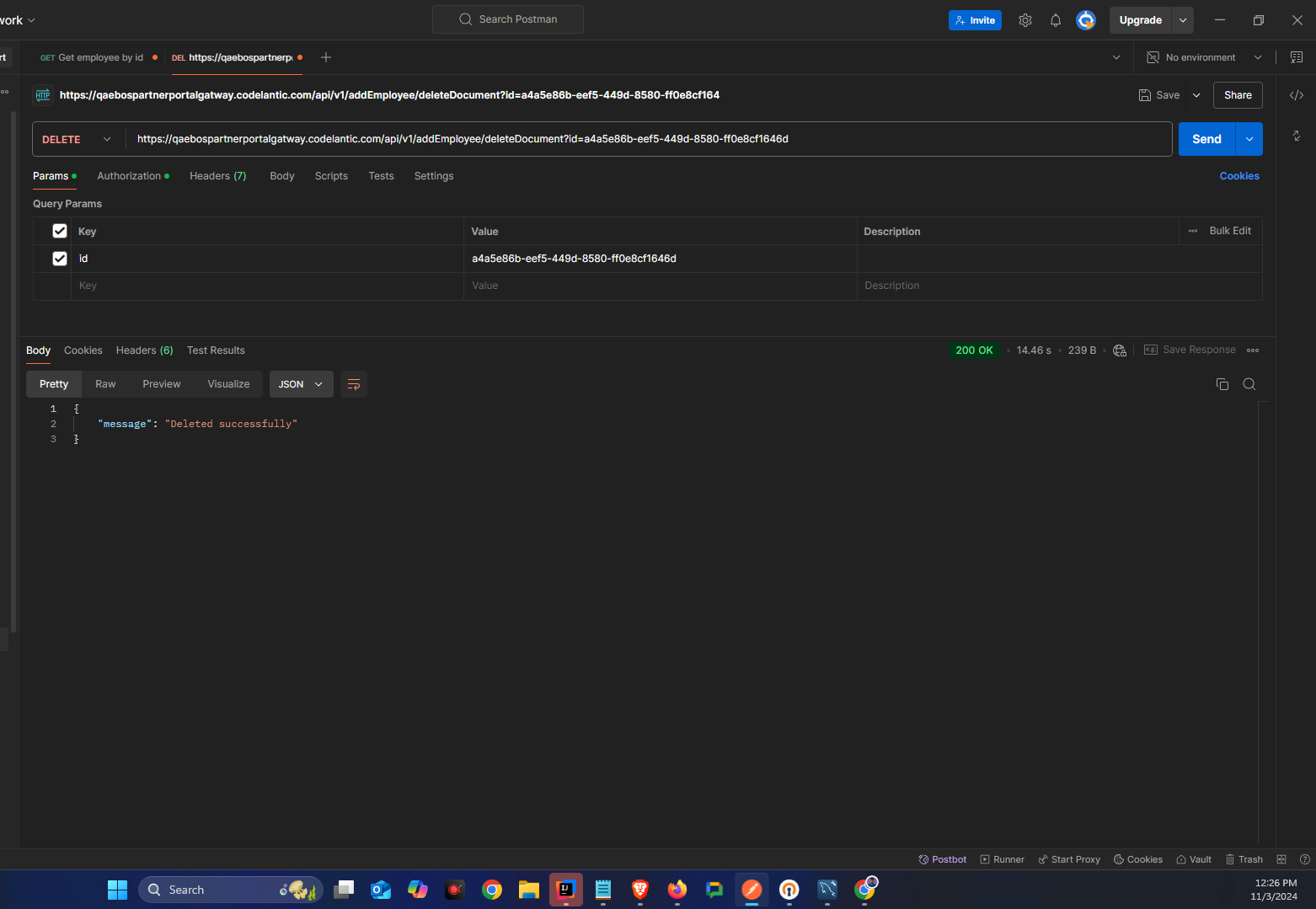The image size is (1316, 909).
Task: Open the user avatar sync icon
Action: [x=1086, y=20]
